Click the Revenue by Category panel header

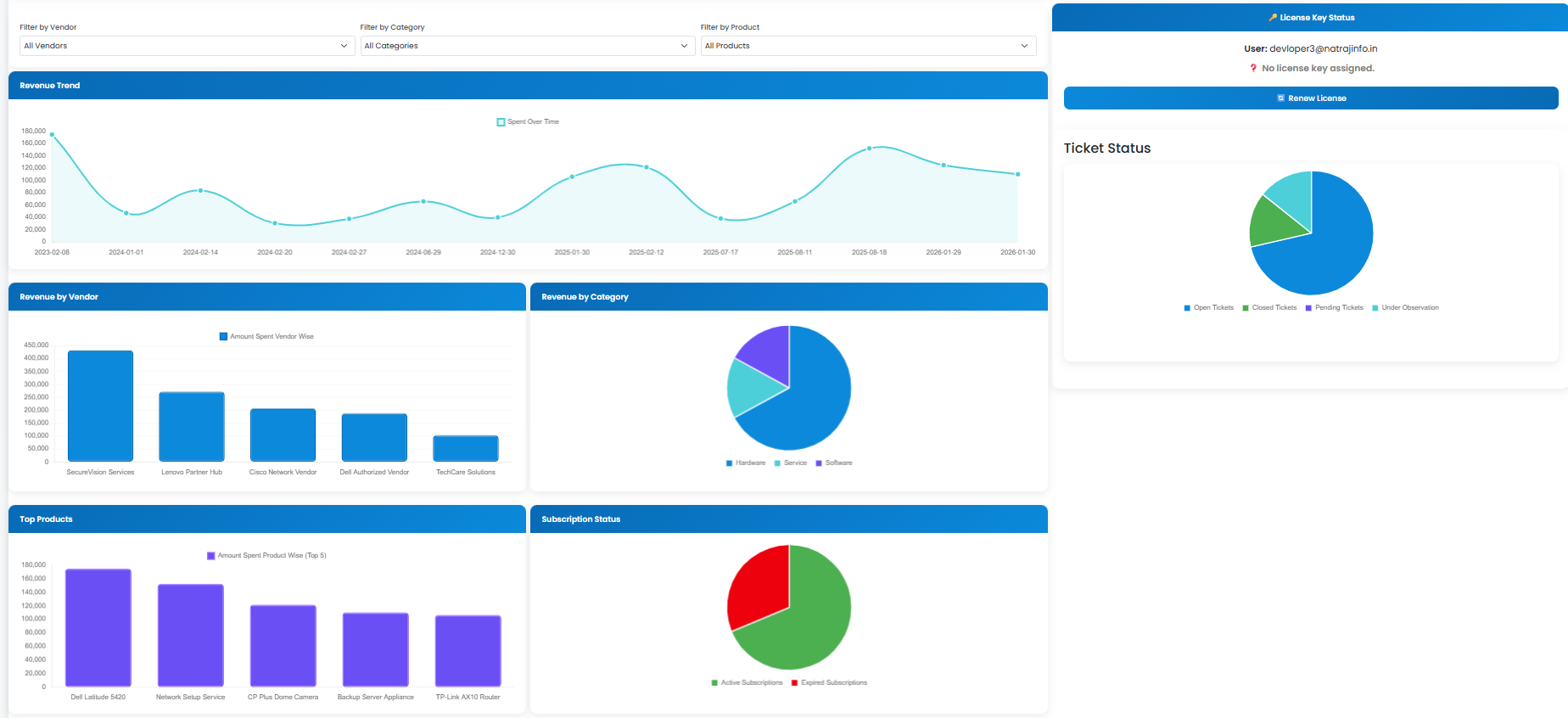tap(789, 297)
